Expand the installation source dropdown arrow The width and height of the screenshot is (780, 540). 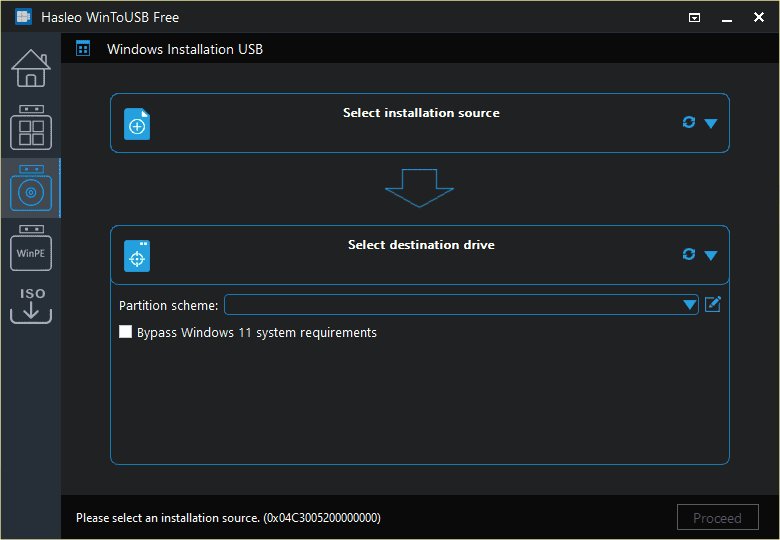(x=711, y=123)
